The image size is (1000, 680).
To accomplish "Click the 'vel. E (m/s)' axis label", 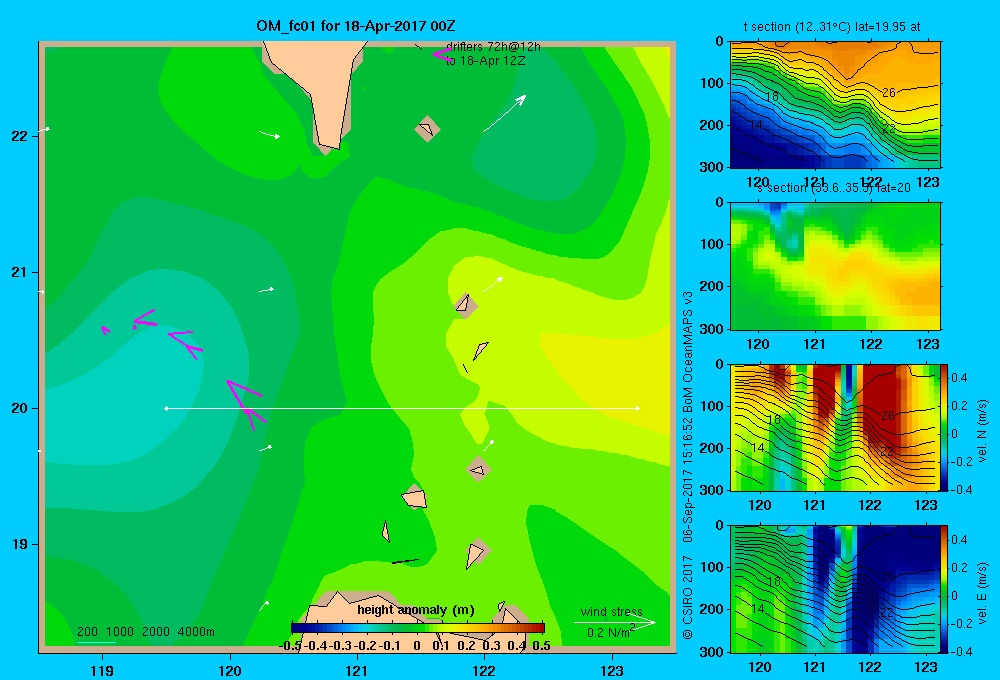I will (x=982, y=593).
